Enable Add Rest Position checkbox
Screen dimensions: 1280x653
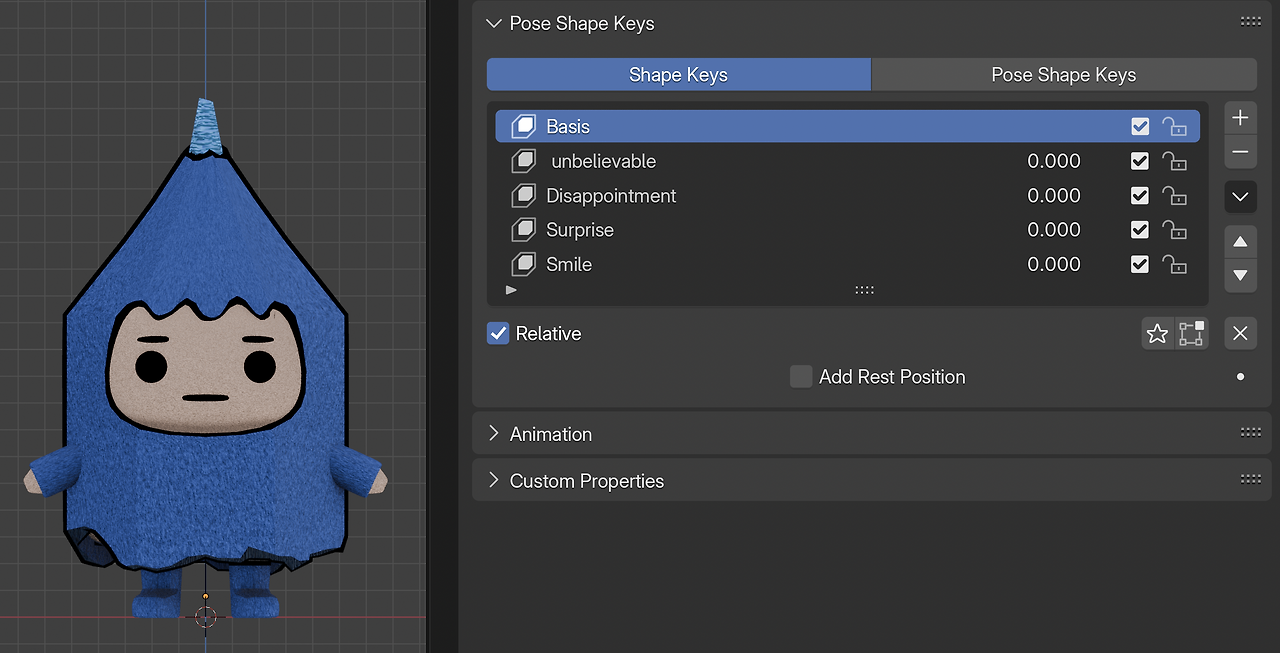click(801, 377)
